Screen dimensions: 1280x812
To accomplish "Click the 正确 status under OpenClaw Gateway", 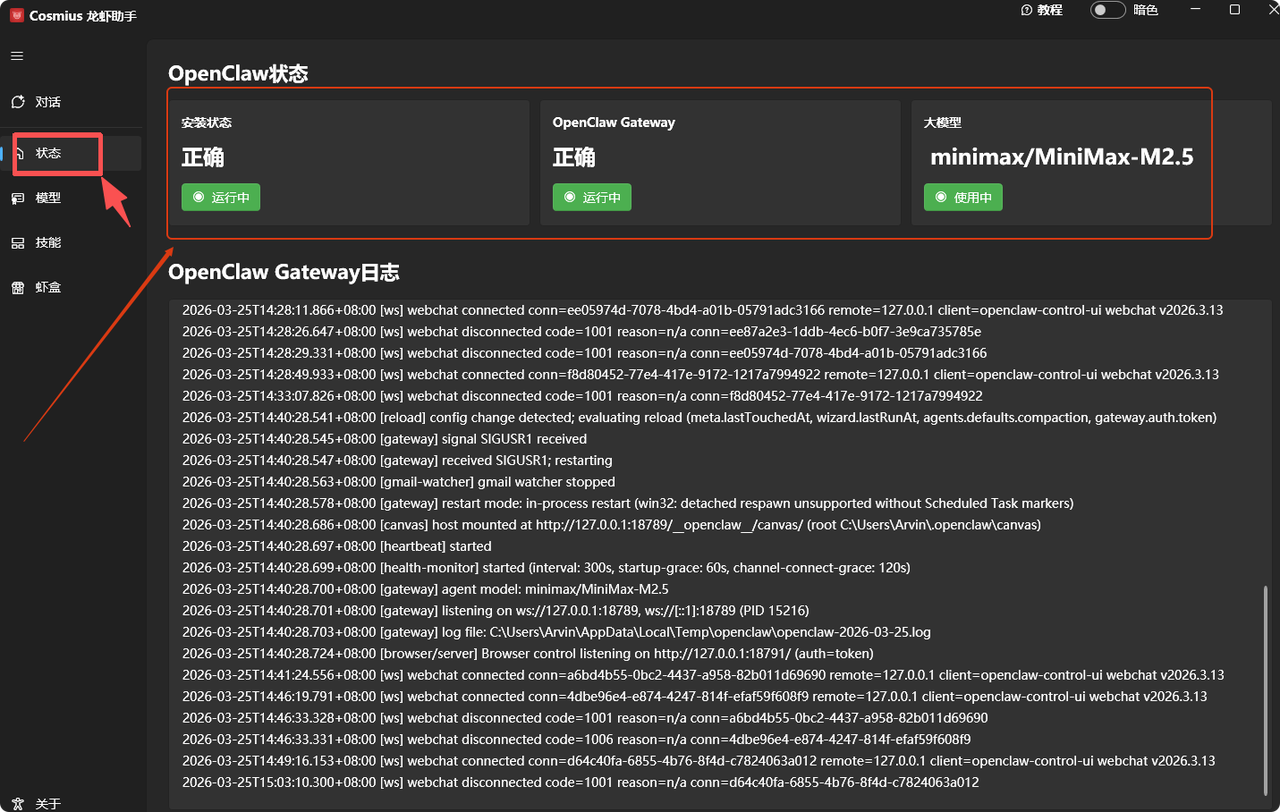I will (574, 157).
